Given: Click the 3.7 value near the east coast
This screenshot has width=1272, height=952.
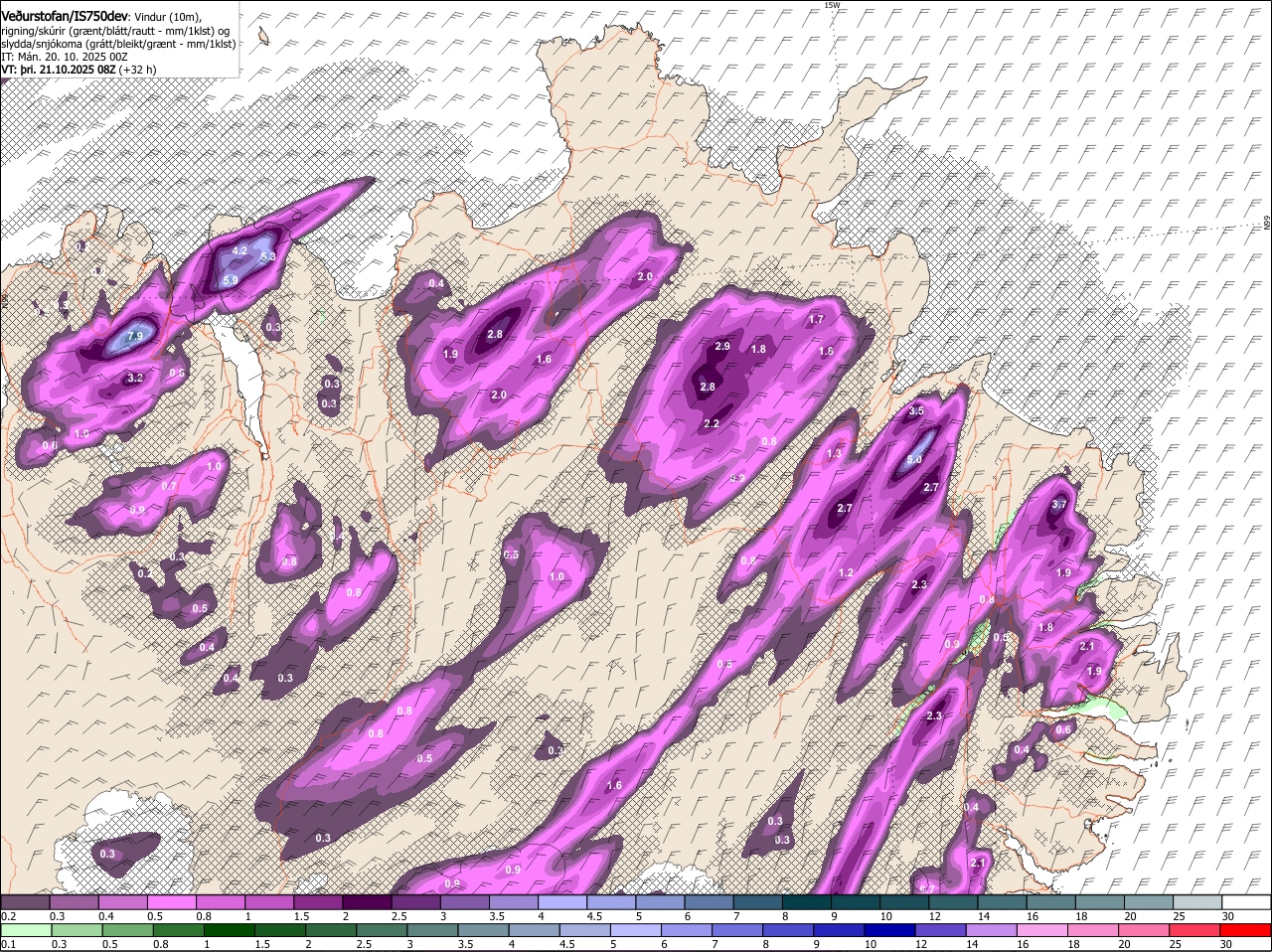Looking at the screenshot, I should 1059,505.
